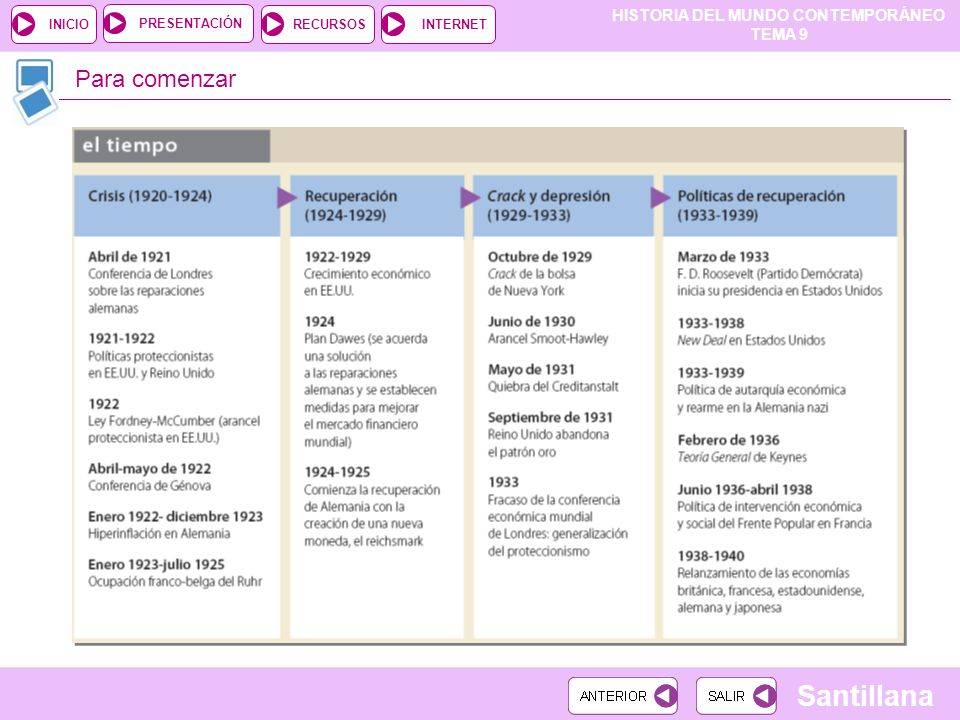
Task: Click the '1938-1940' date entry
Action: 711,556
